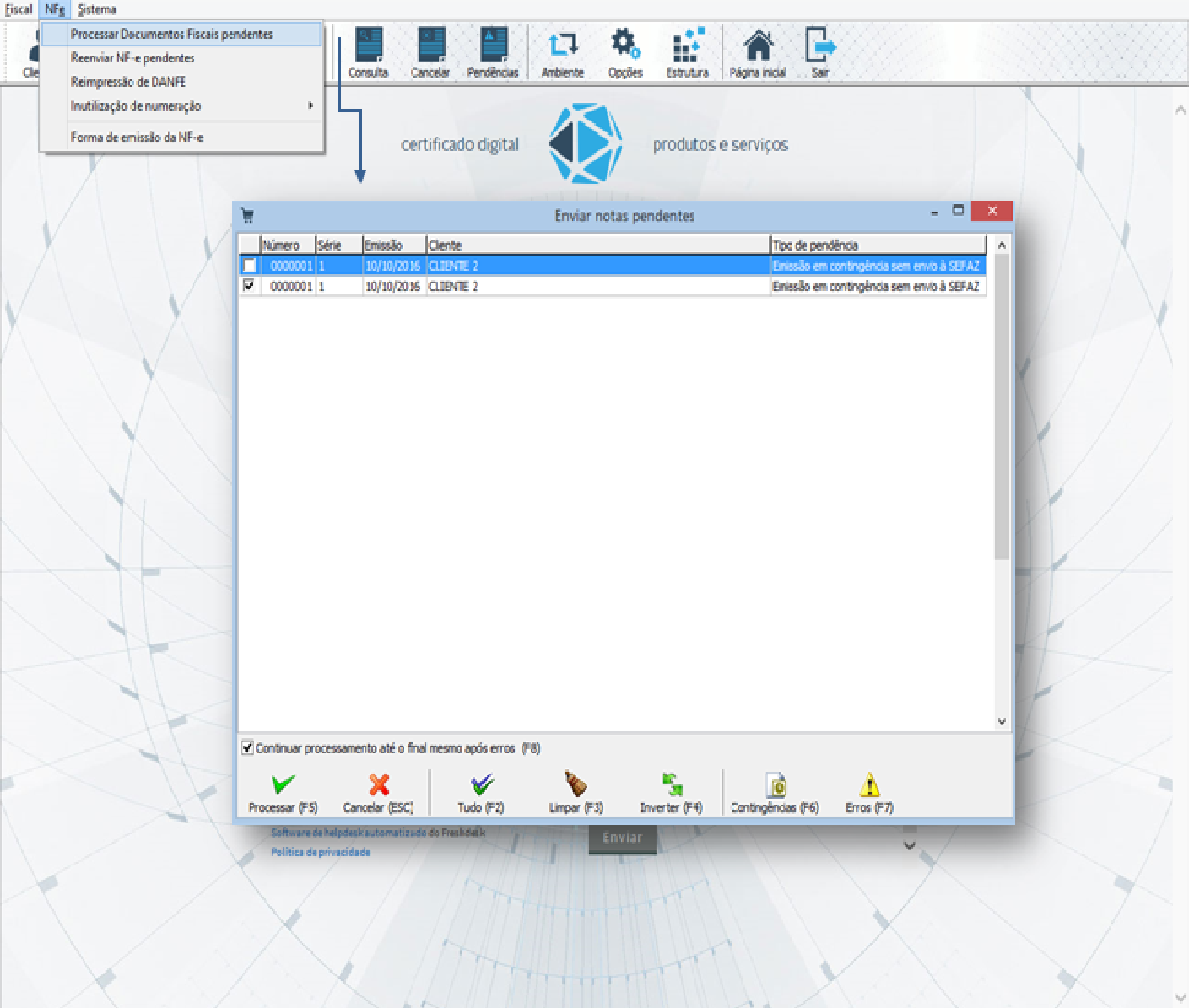The height and width of the screenshot is (1008, 1189).
Task: Sort by Tipo de pendência header
Action: (x=878, y=245)
